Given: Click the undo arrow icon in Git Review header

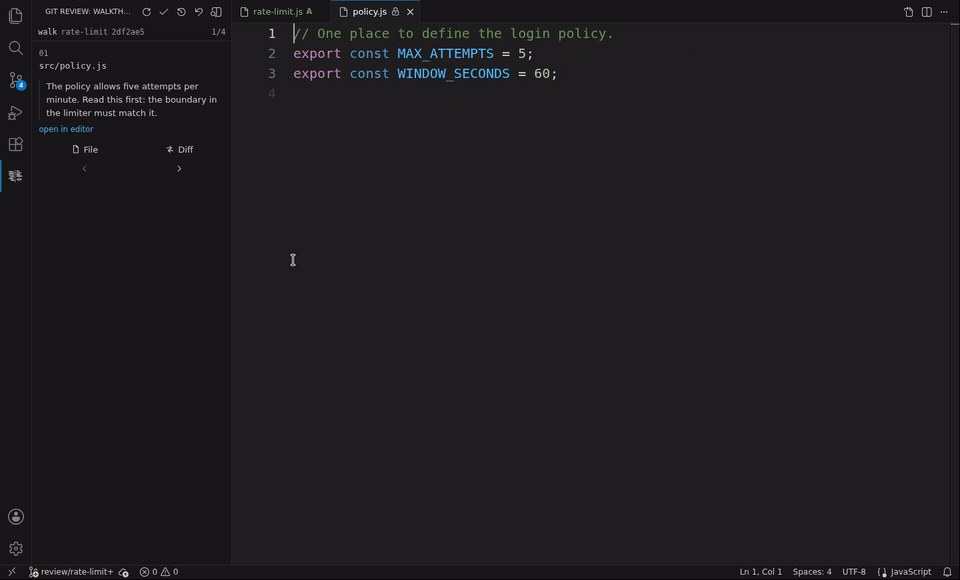Looking at the screenshot, I should pyautogui.click(x=198, y=12).
